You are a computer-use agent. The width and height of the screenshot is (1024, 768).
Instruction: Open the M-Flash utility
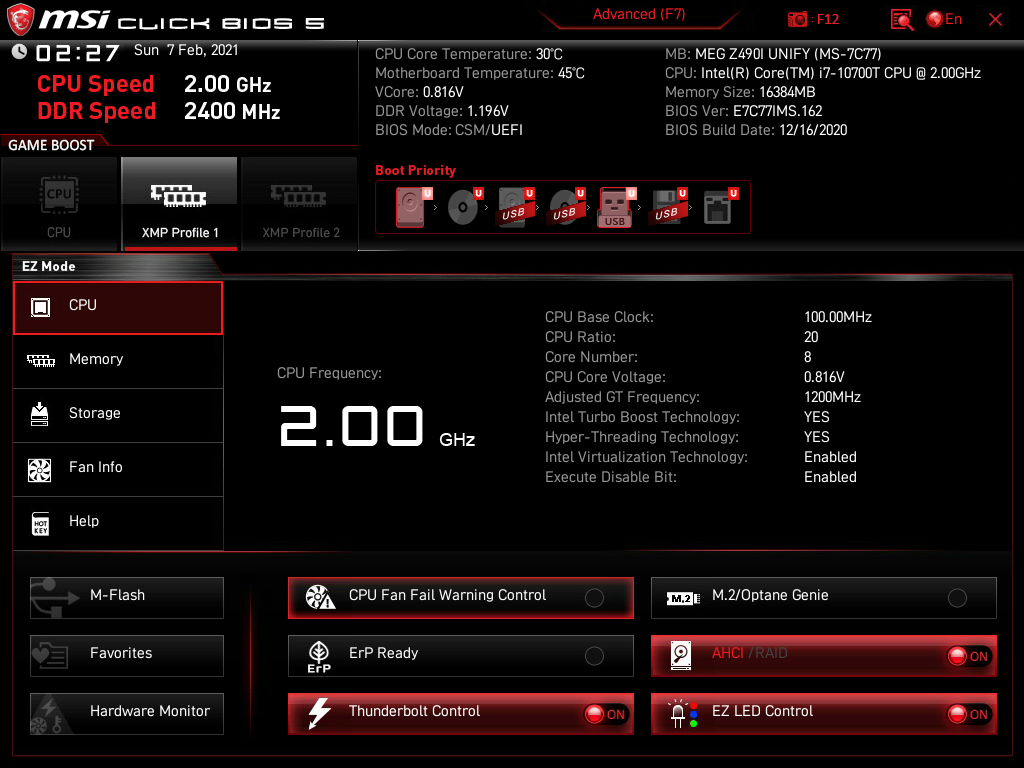(x=127, y=597)
